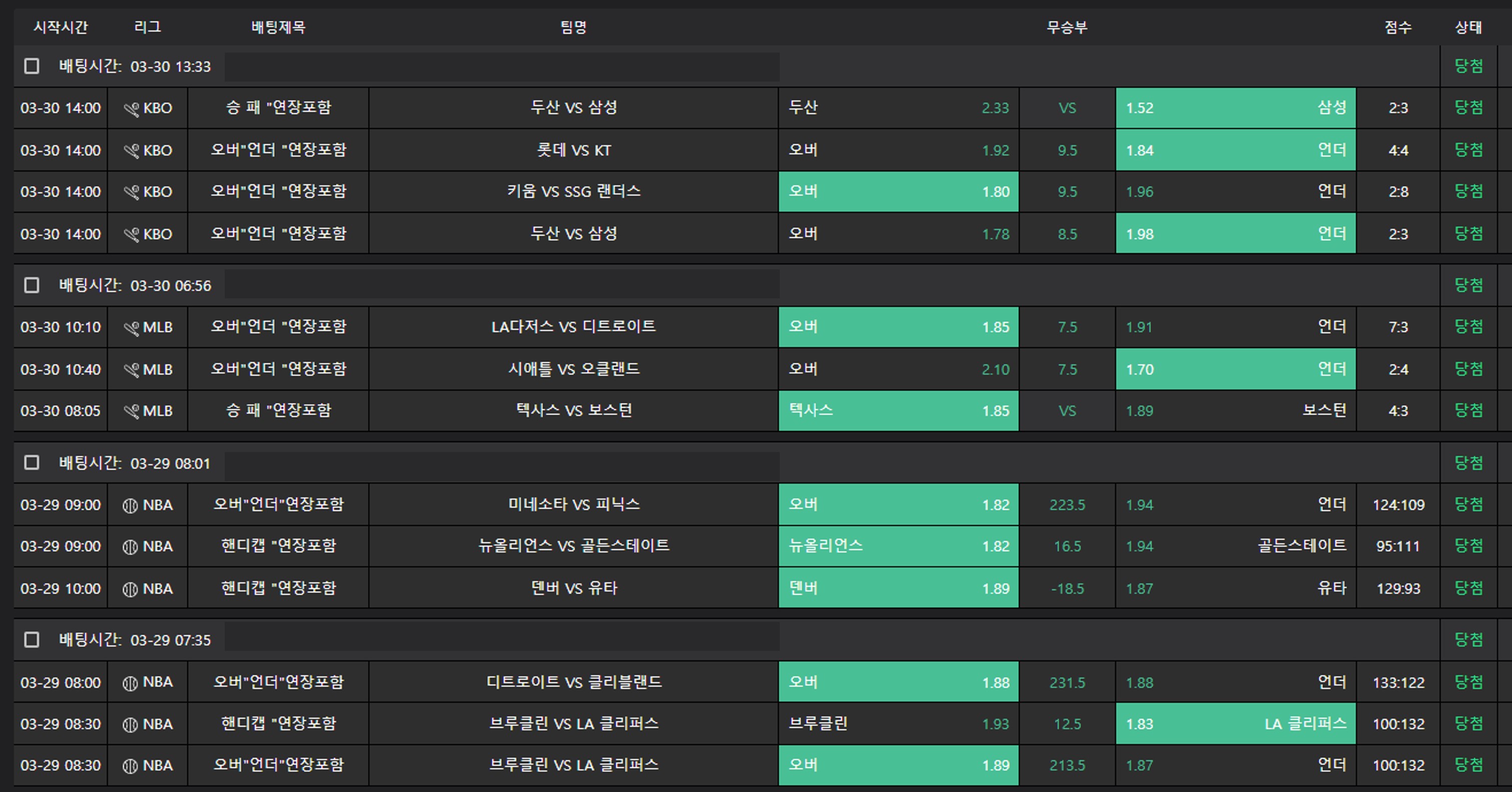
Task: Click the 텍사스 1.85 odds cell
Action: click(x=898, y=411)
